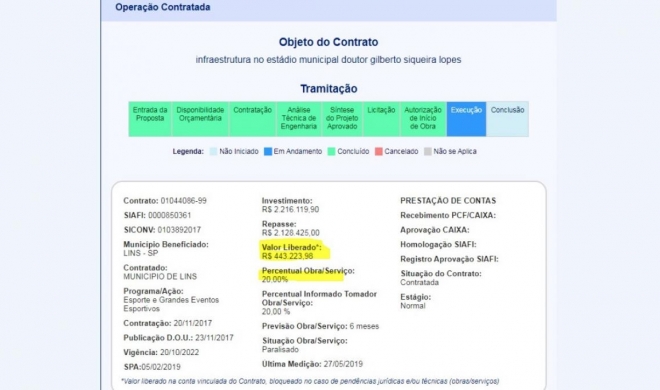The height and width of the screenshot is (390, 660).
Task: Click the stadium infrastructure description text
Action: [x=328, y=60]
